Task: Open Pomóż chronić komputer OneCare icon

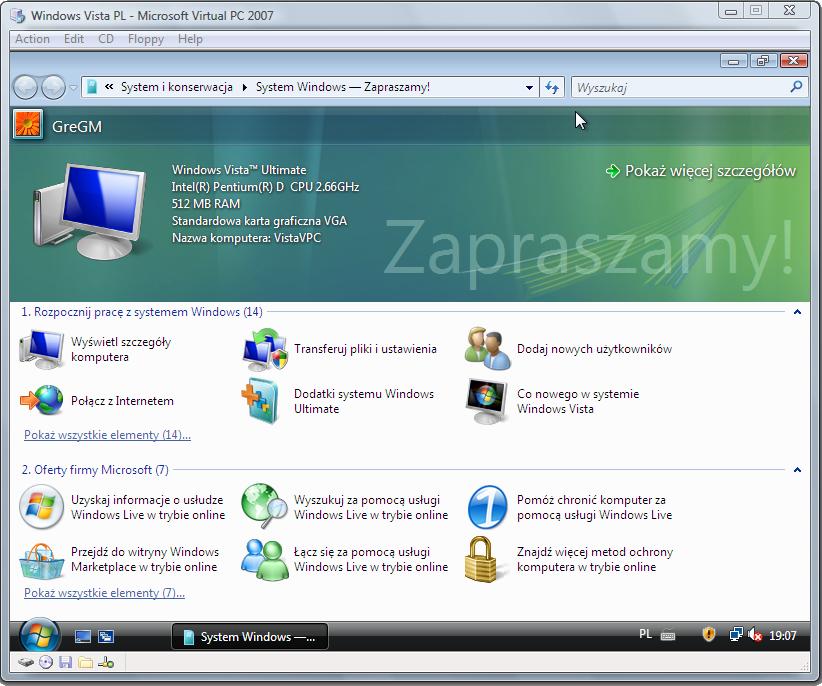Action: click(x=488, y=507)
